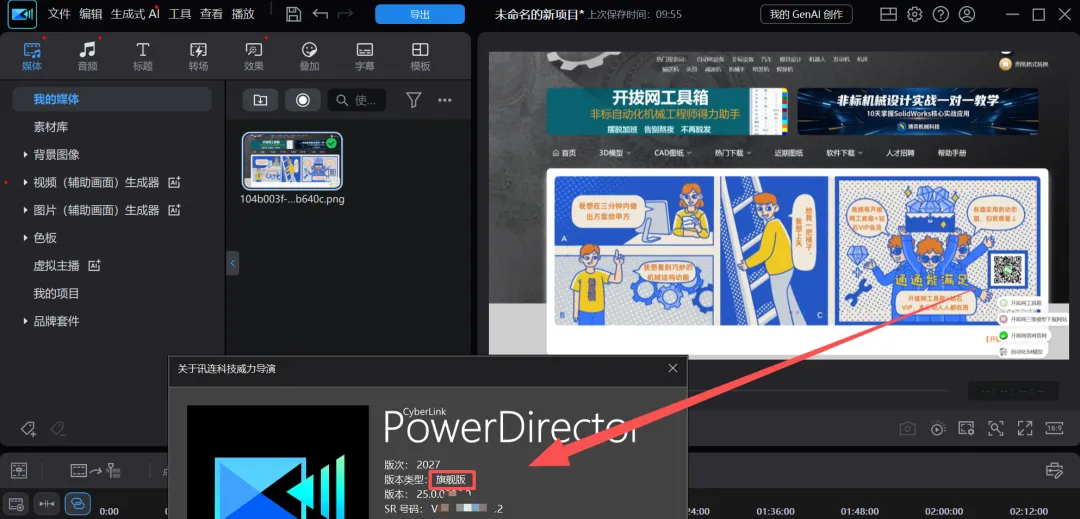Click the timeline marker view icon
This screenshot has width=1080, height=519.
19,471
